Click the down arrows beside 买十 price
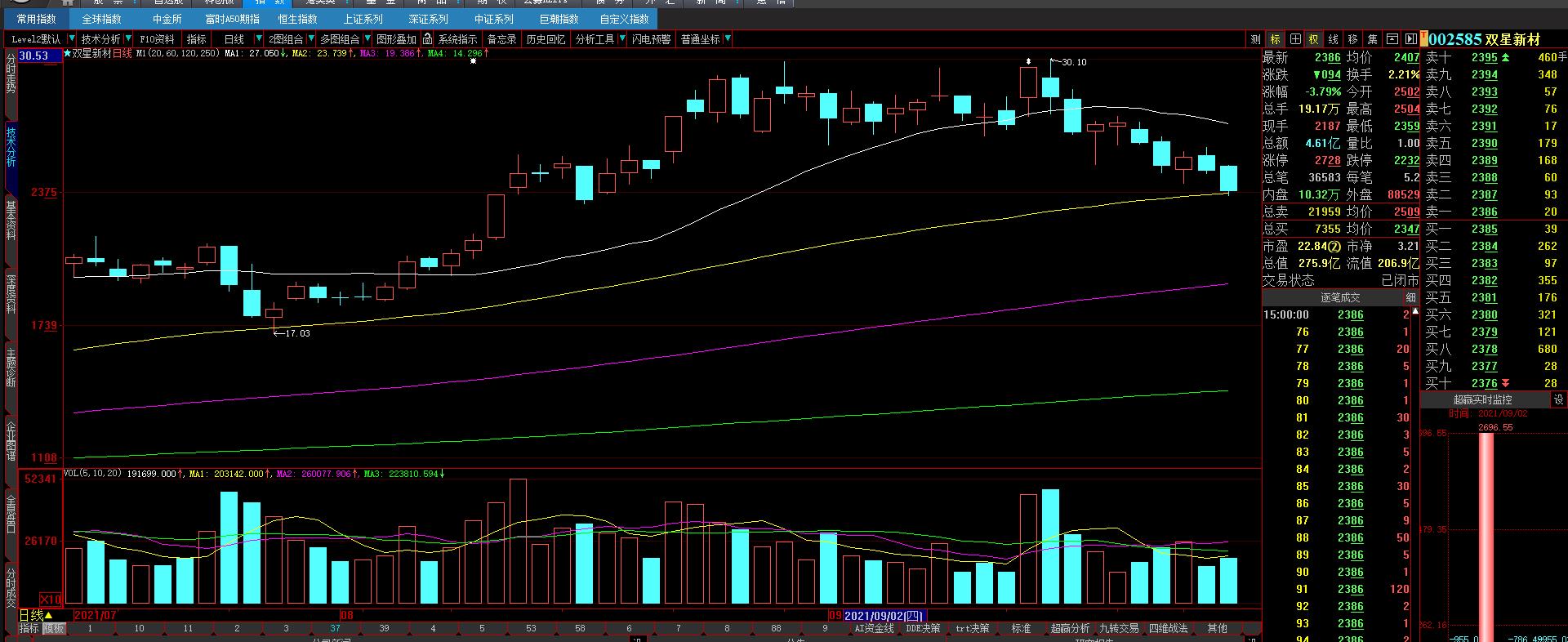The height and width of the screenshot is (642, 1568). click(x=1505, y=383)
